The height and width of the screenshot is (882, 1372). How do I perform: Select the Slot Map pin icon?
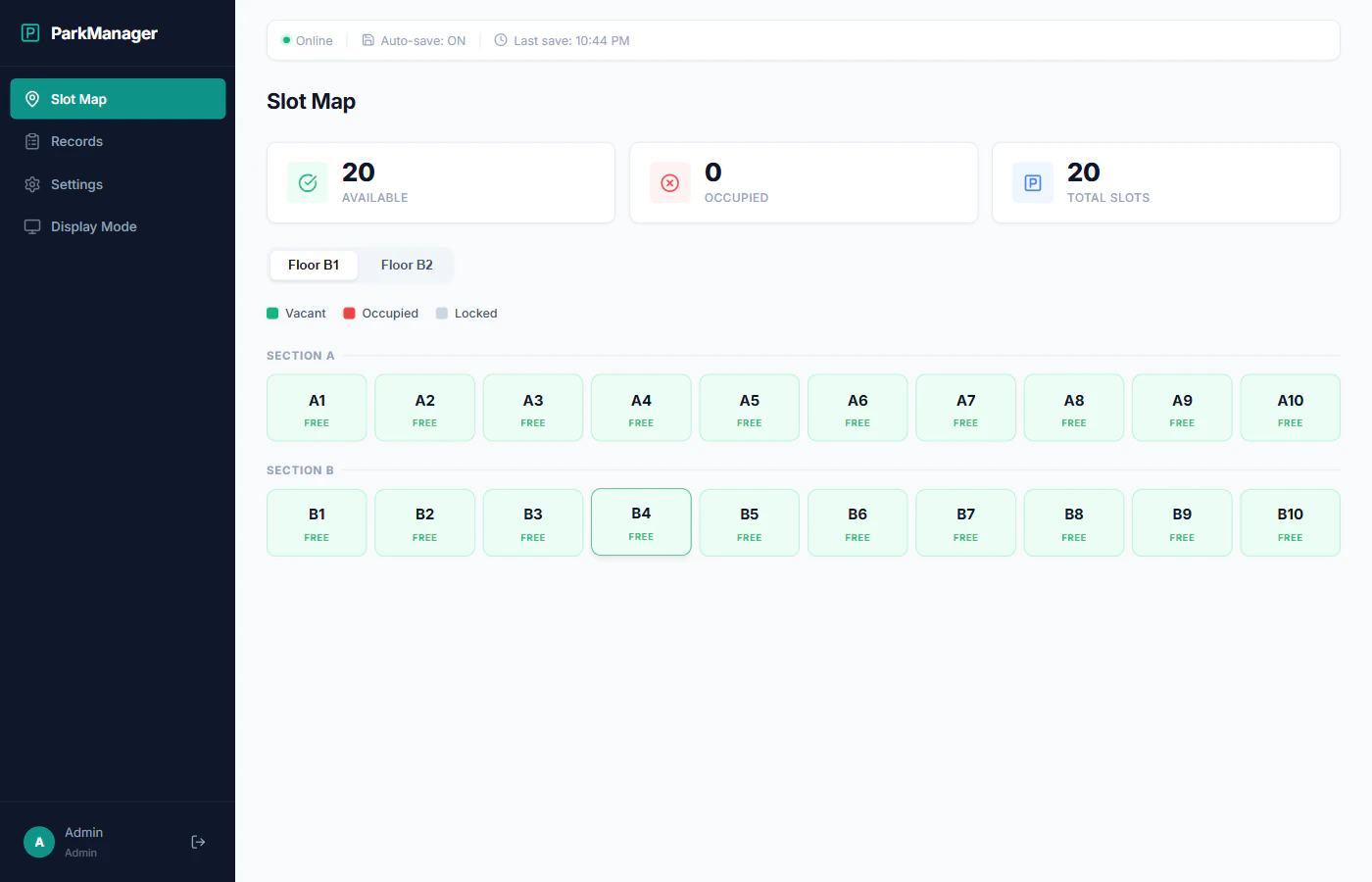pyautogui.click(x=32, y=98)
